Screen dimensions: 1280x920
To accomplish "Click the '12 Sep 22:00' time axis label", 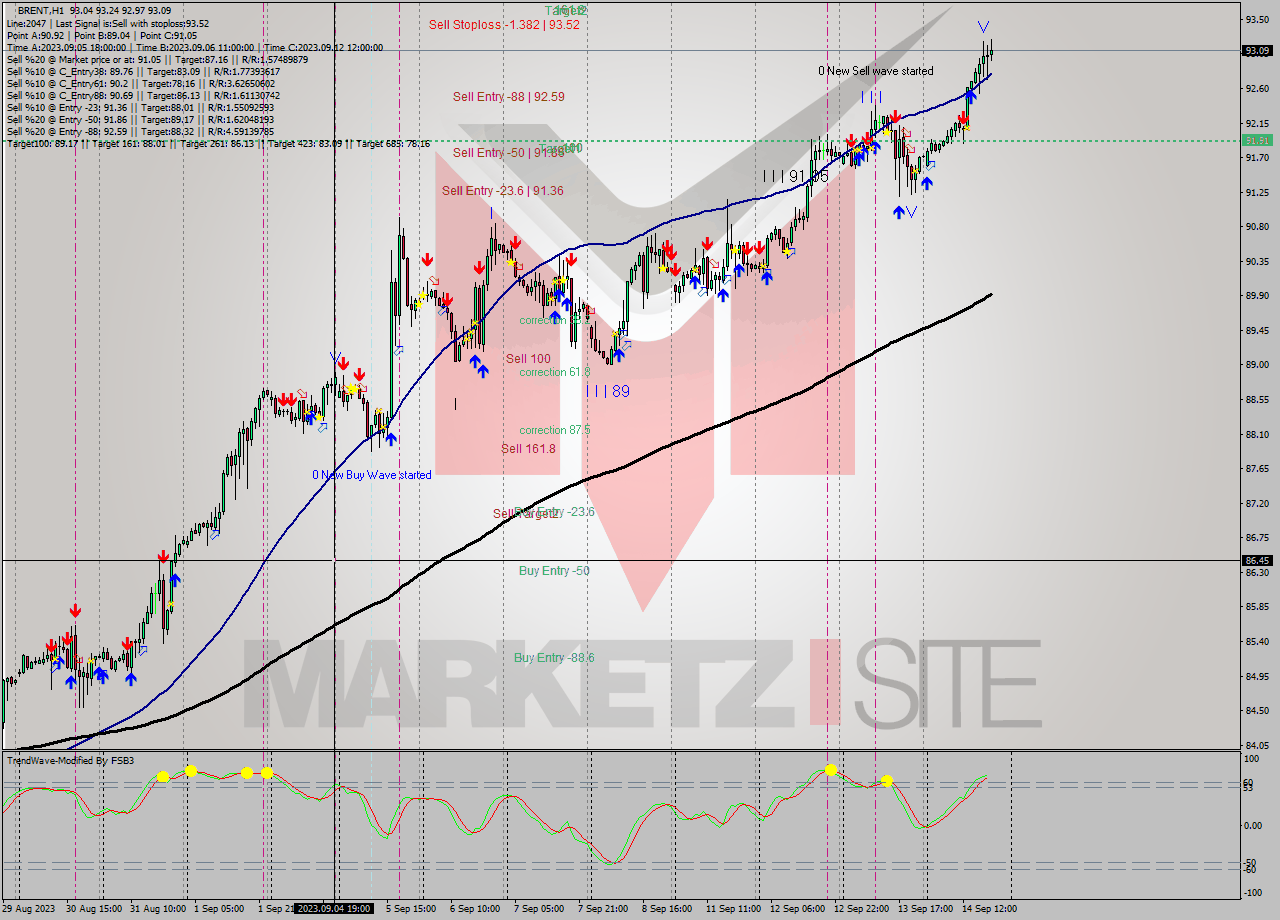I will (861, 908).
